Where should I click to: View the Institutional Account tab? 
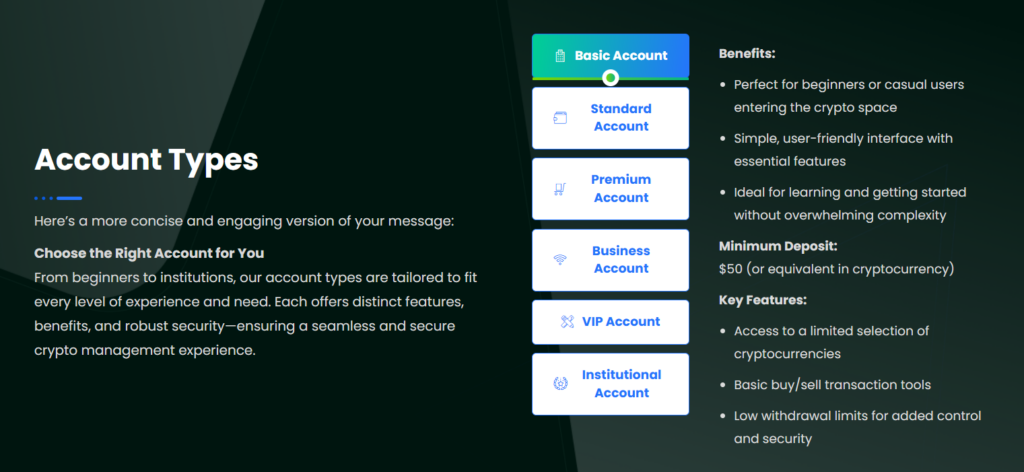pos(620,384)
